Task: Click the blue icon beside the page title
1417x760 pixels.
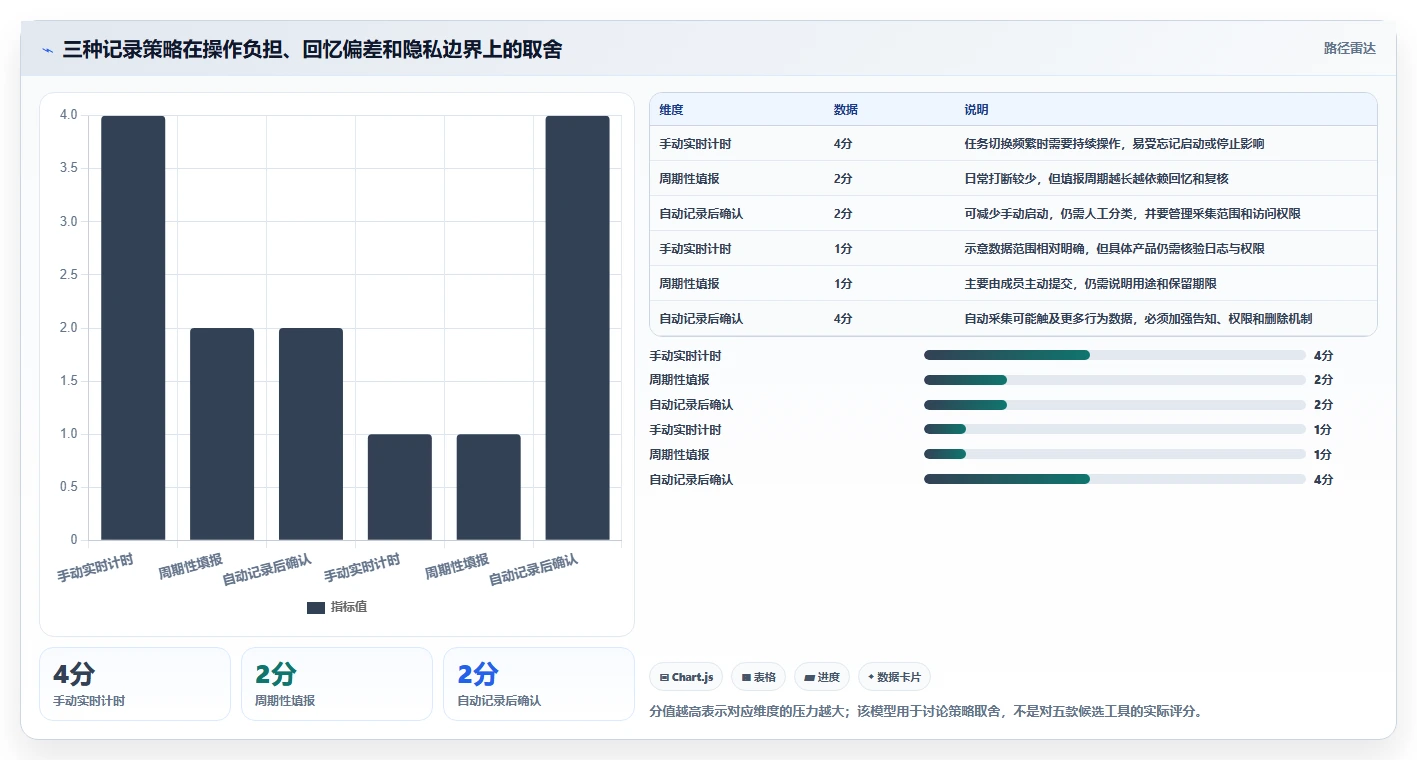Action: coord(48,50)
